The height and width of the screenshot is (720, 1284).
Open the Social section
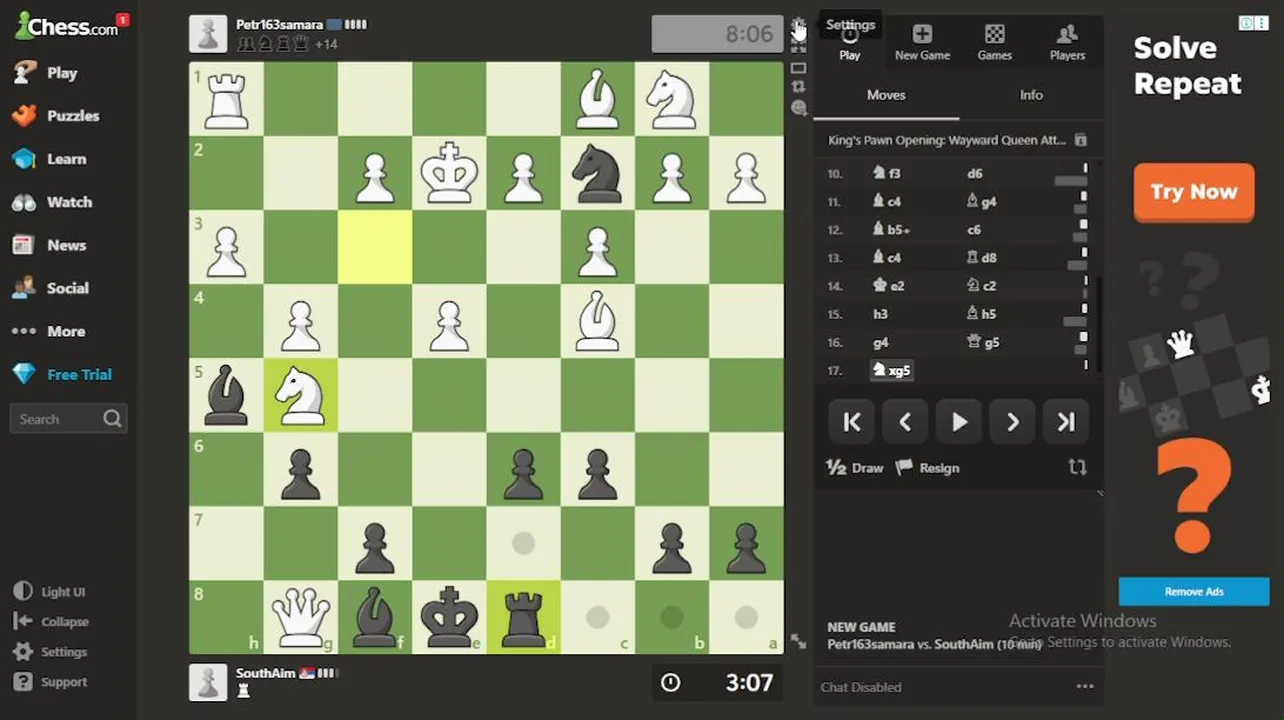pos(51,288)
